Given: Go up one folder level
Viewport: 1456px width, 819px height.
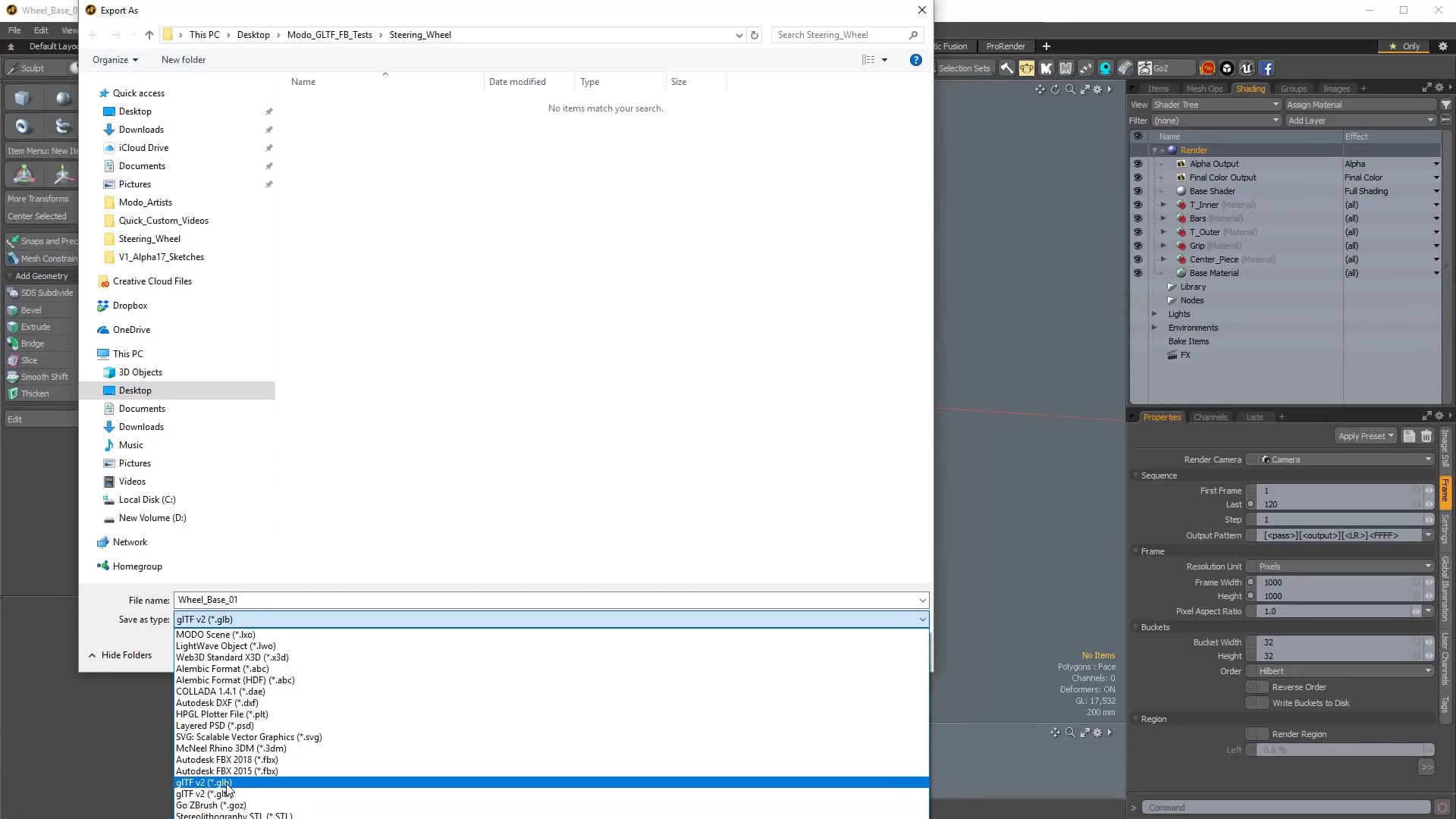Looking at the screenshot, I should [x=149, y=35].
